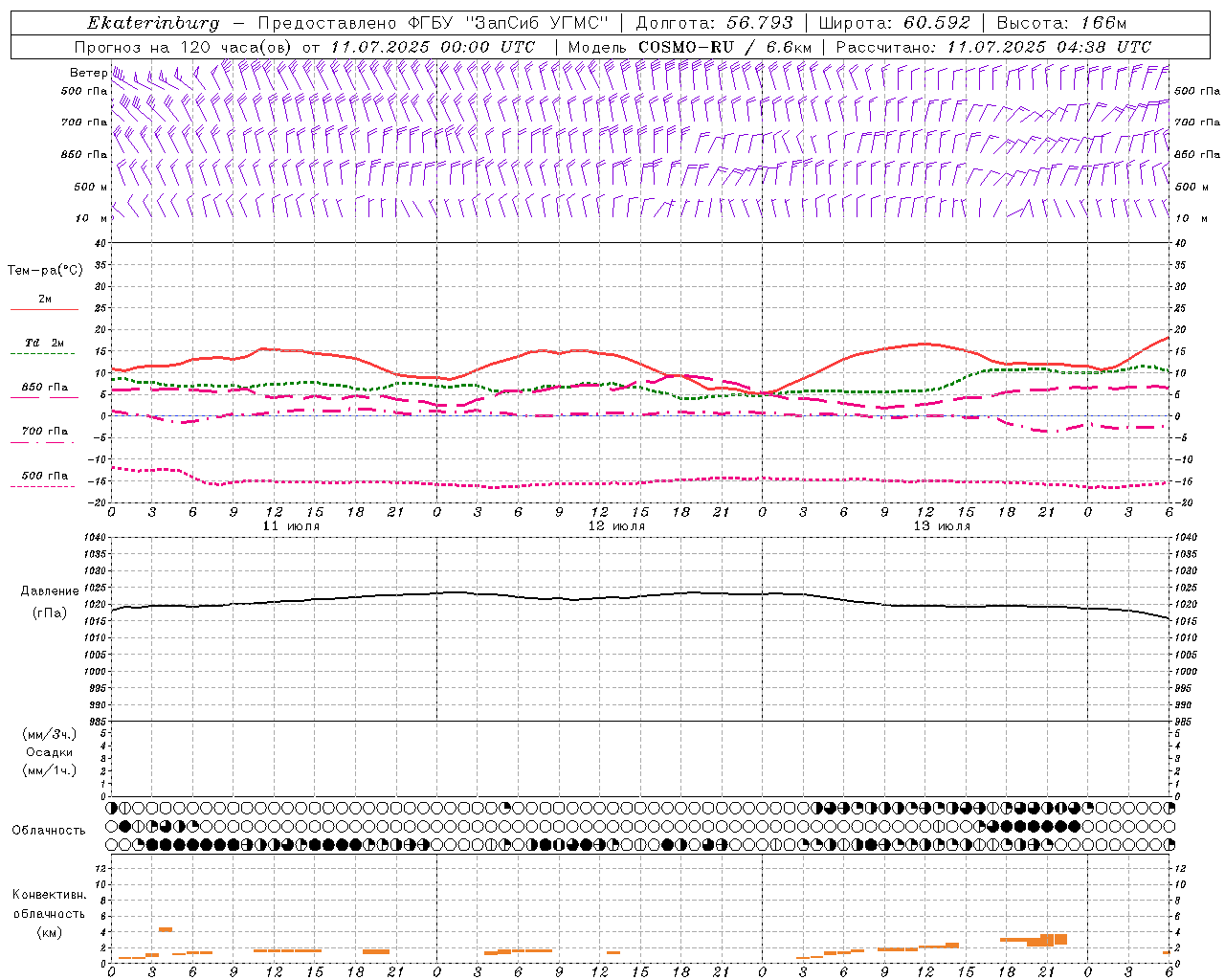Click the Ekaterinburg city title
Viewport: 1225px width, 980px height.
[x=153, y=23]
